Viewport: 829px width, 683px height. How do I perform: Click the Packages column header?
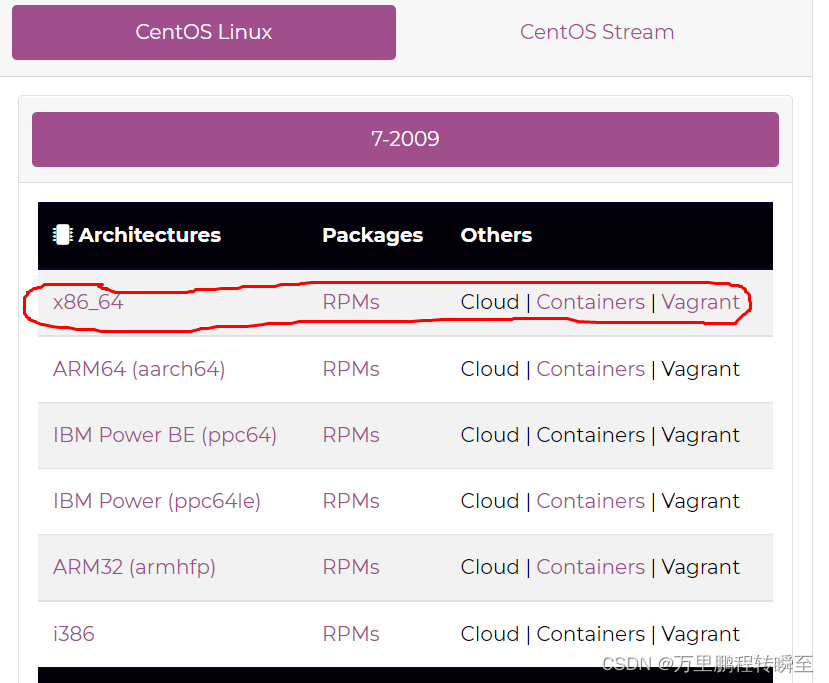pos(373,235)
